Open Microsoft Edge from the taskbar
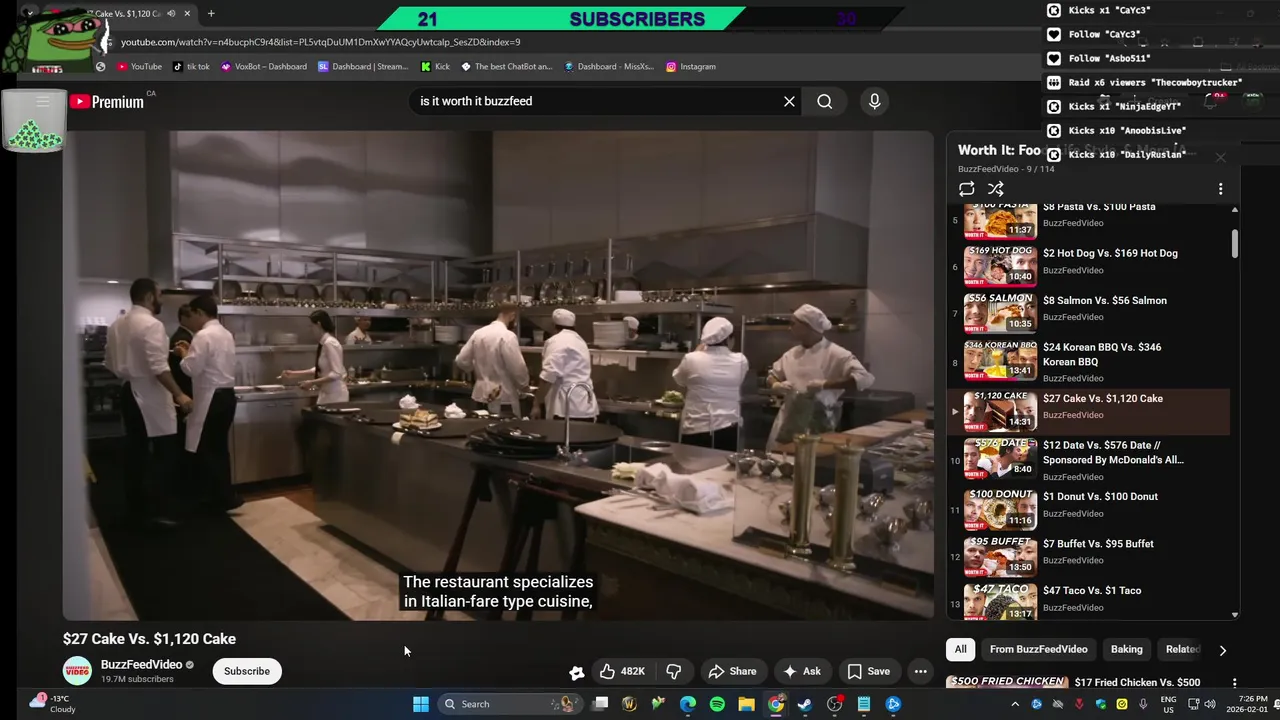Image resolution: width=1280 pixels, height=720 pixels. coord(688,704)
